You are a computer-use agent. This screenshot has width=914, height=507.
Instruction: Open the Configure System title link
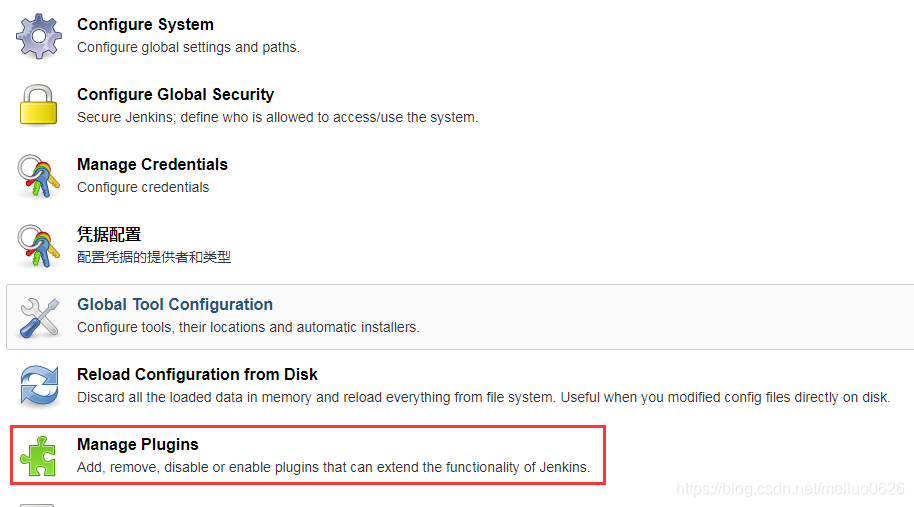(x=145, y=24)
